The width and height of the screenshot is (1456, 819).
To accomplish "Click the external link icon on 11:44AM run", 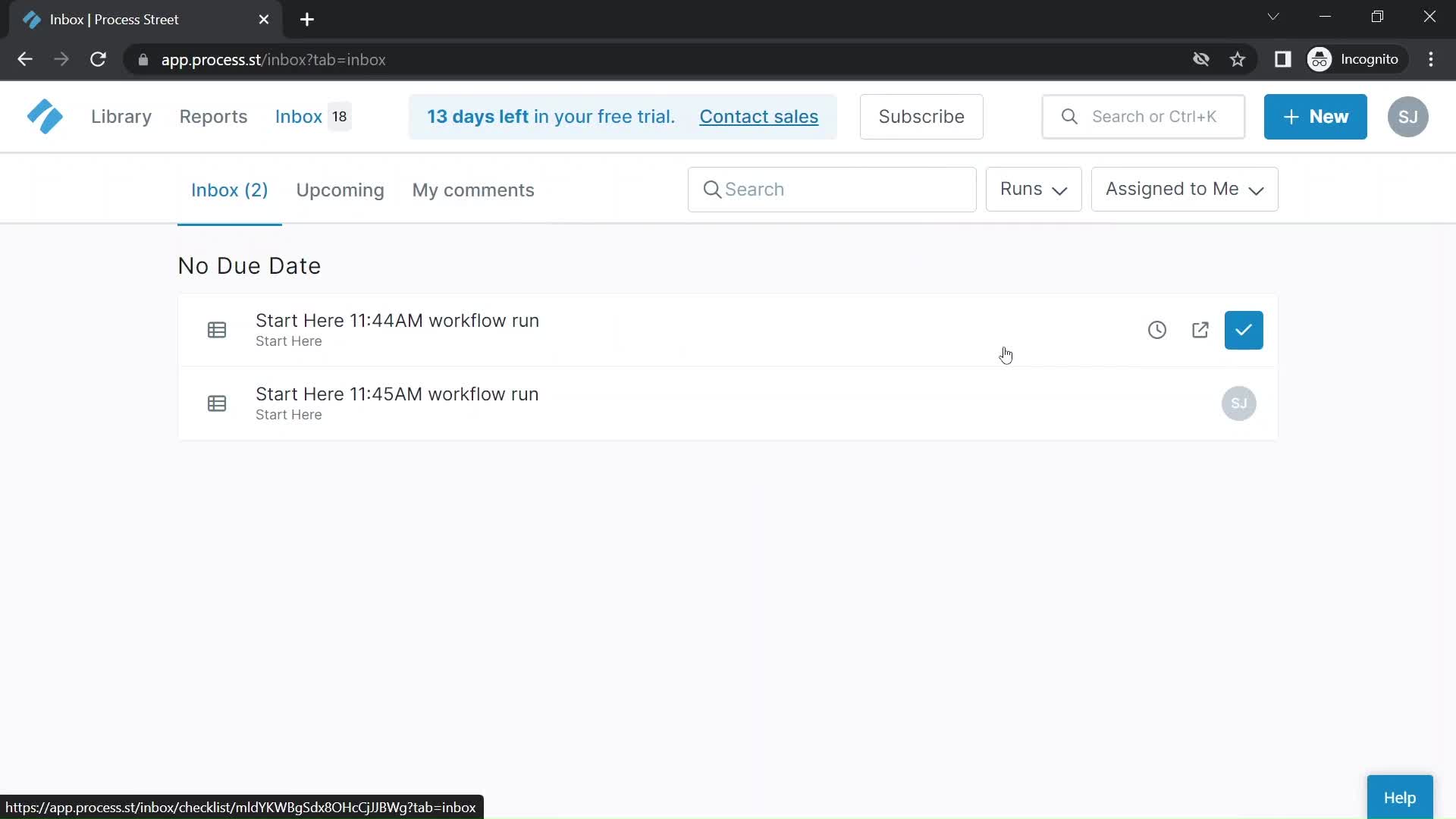I will pos(1200,329).
